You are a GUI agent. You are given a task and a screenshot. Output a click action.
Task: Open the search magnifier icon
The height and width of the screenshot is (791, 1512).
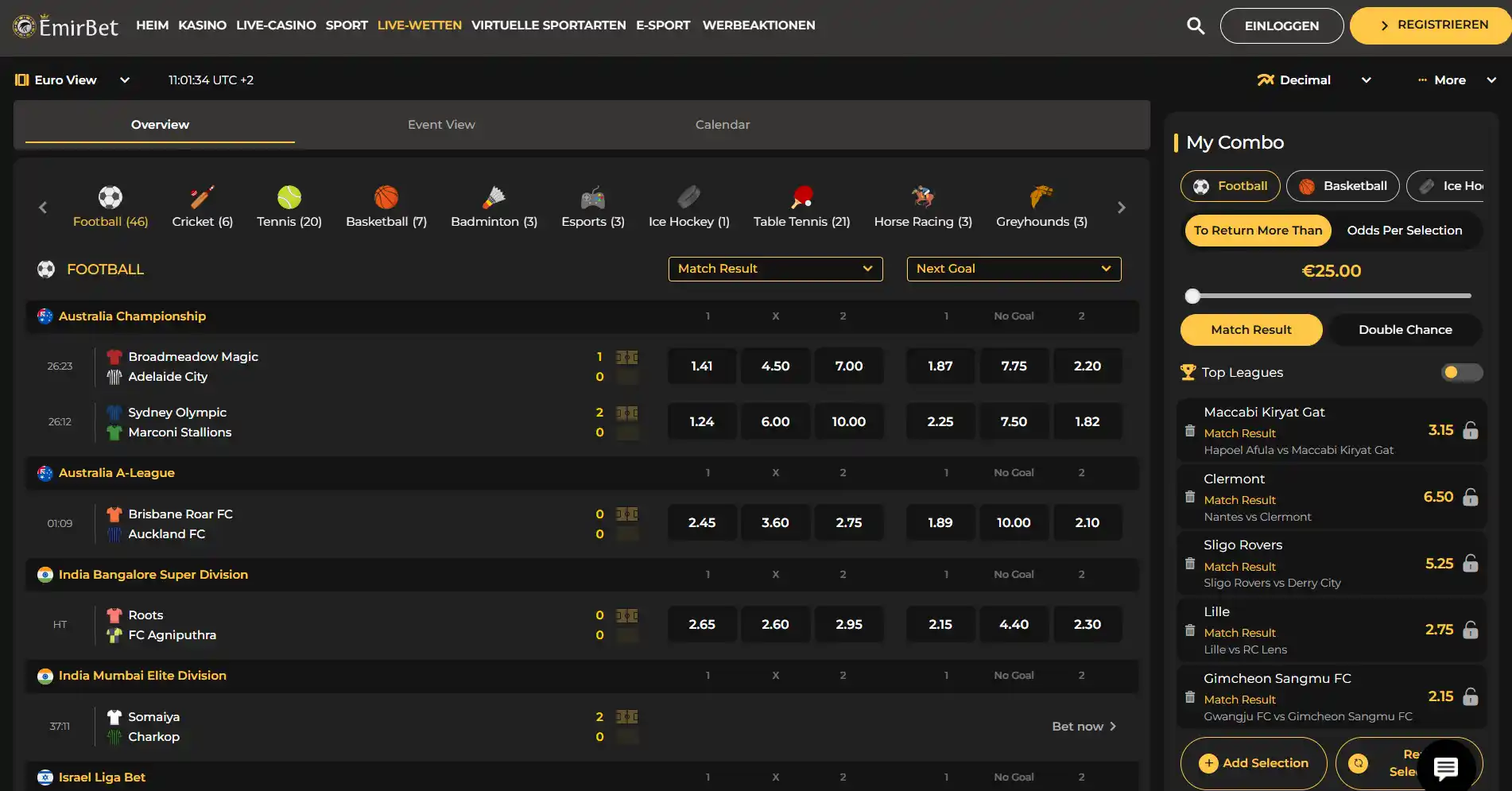tap(1195, 25)
